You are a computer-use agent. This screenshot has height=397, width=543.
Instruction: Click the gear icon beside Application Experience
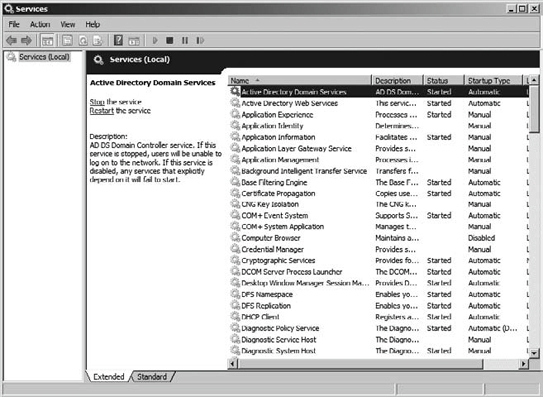(235, 114)
